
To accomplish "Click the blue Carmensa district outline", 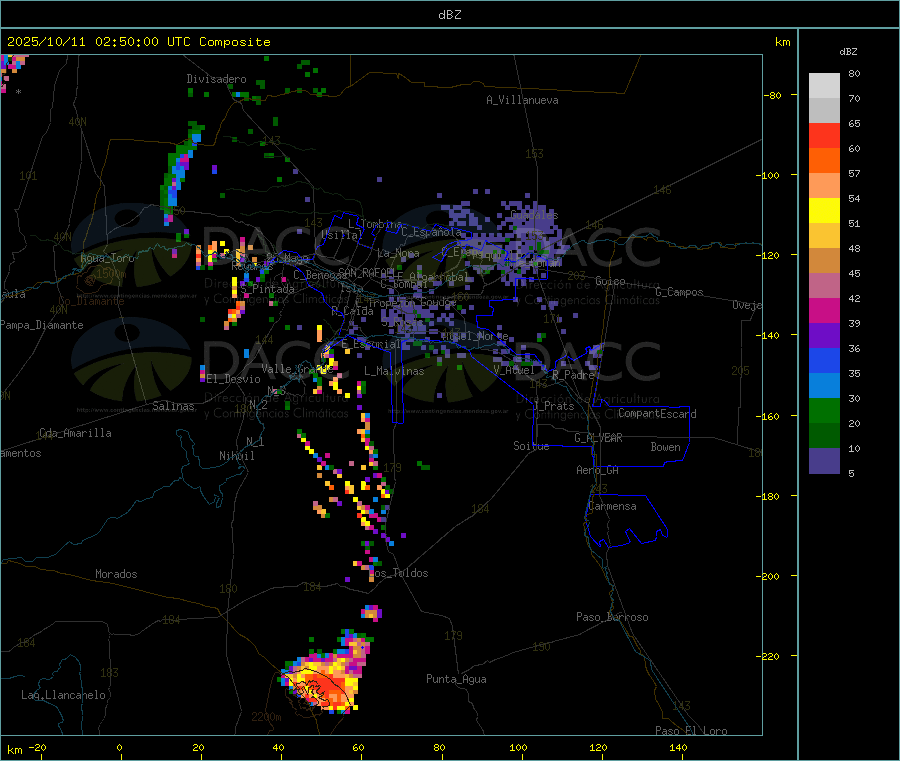I will [626, 521].
